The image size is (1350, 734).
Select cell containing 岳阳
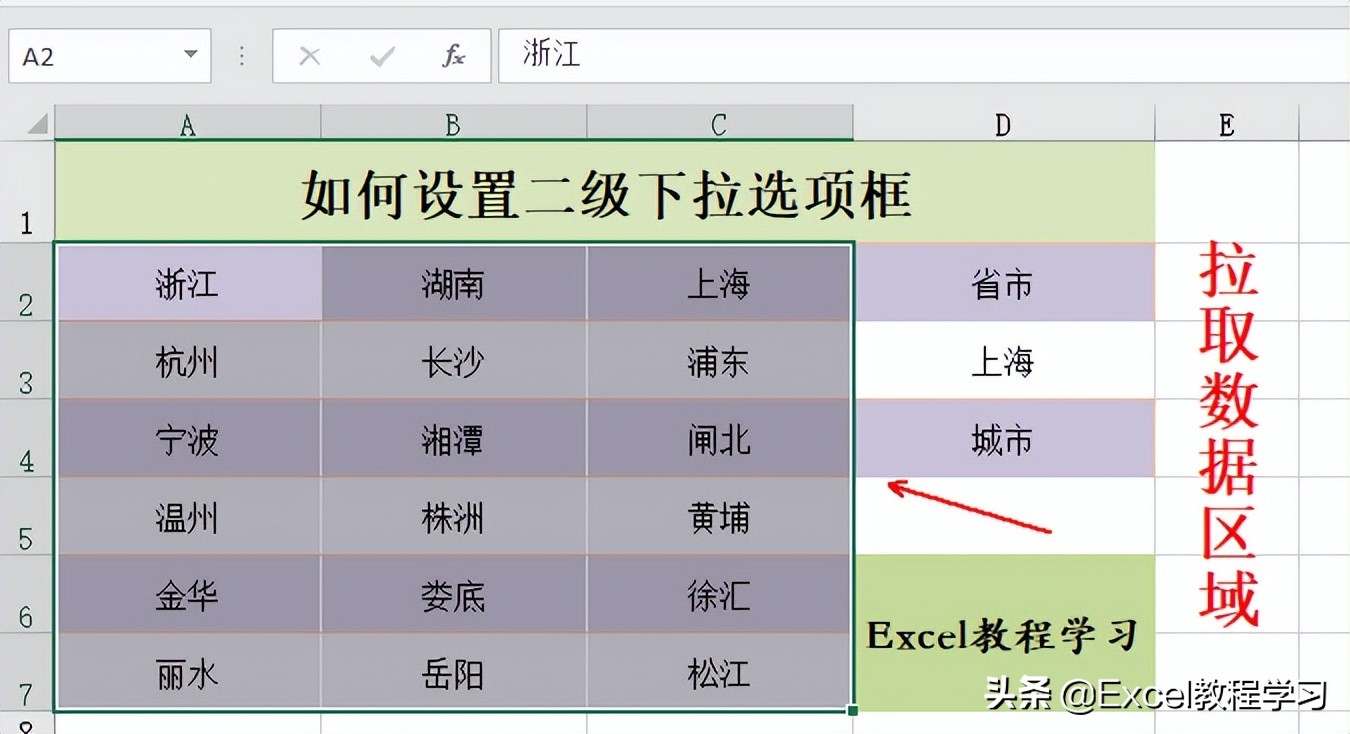(453, 671)
